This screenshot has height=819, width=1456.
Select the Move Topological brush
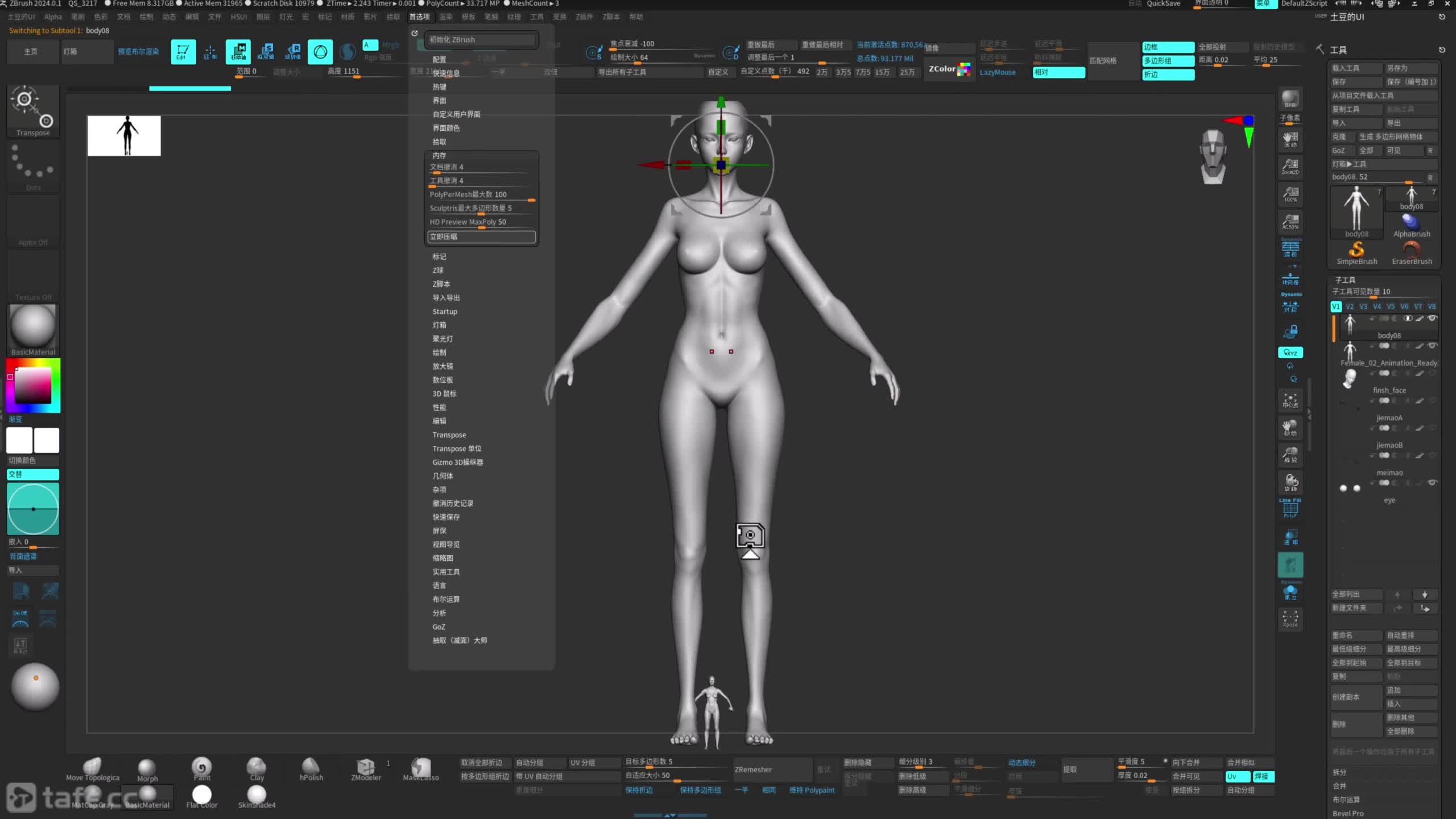92,769
